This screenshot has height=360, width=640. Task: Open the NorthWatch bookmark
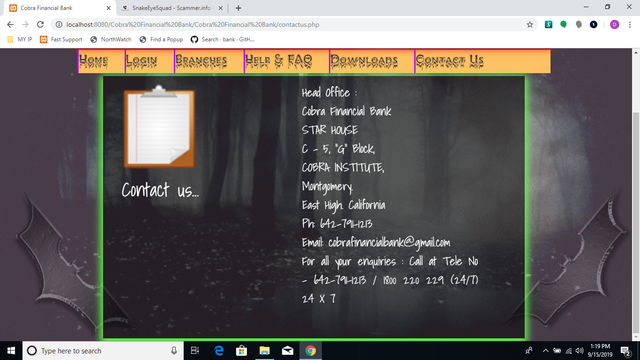(x=111, y=39)
